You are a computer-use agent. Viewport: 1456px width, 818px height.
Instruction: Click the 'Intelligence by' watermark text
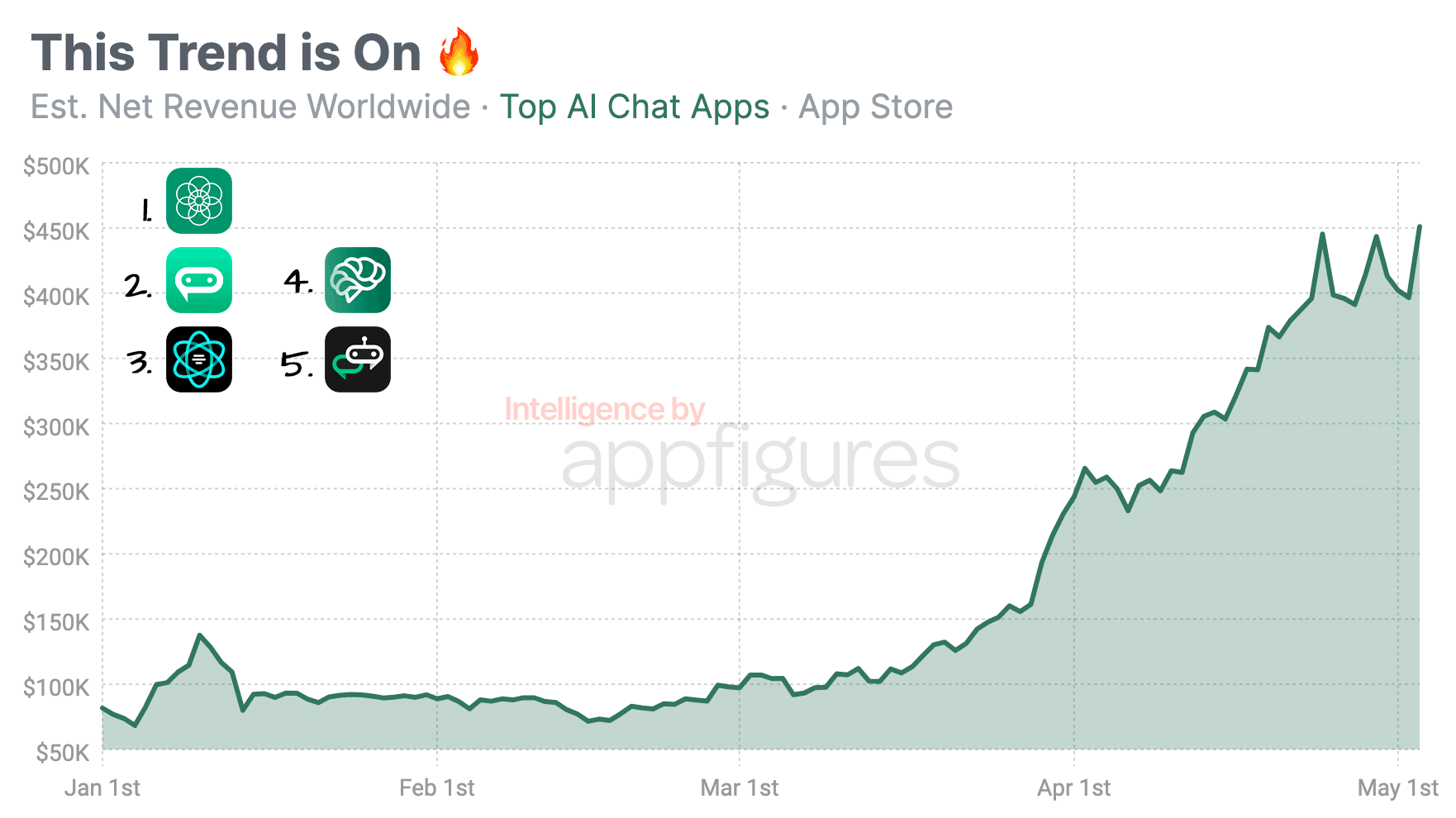605,410
